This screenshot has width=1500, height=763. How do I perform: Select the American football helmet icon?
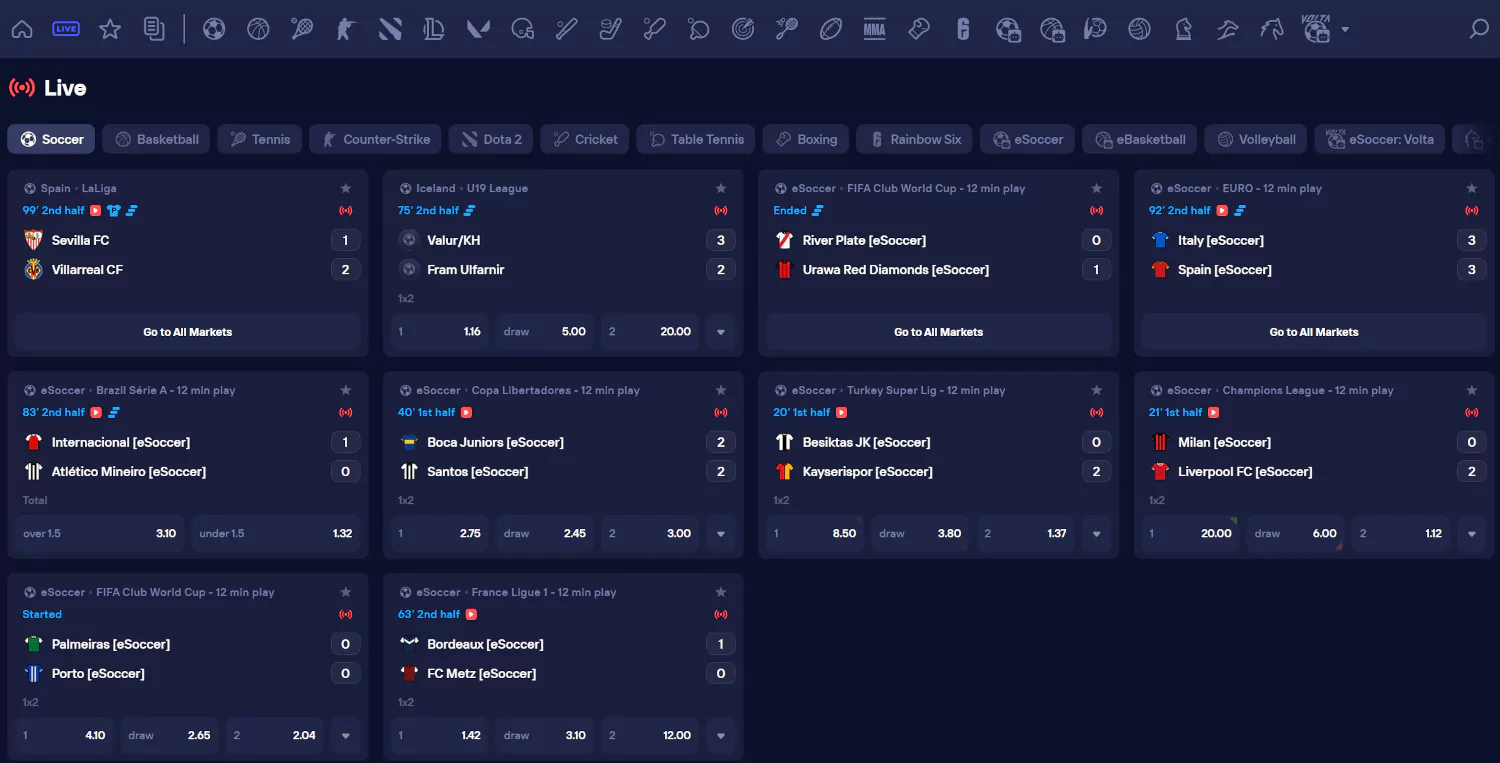522,29
